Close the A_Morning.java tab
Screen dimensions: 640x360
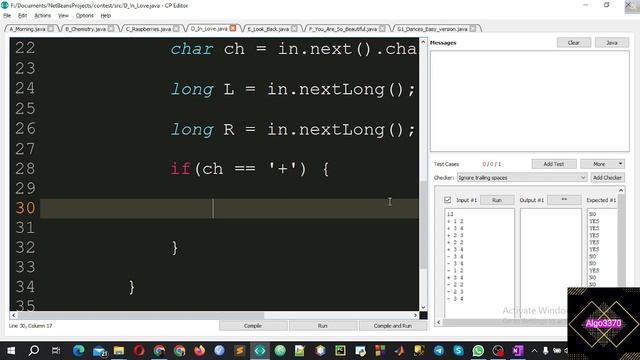point(50,29)
